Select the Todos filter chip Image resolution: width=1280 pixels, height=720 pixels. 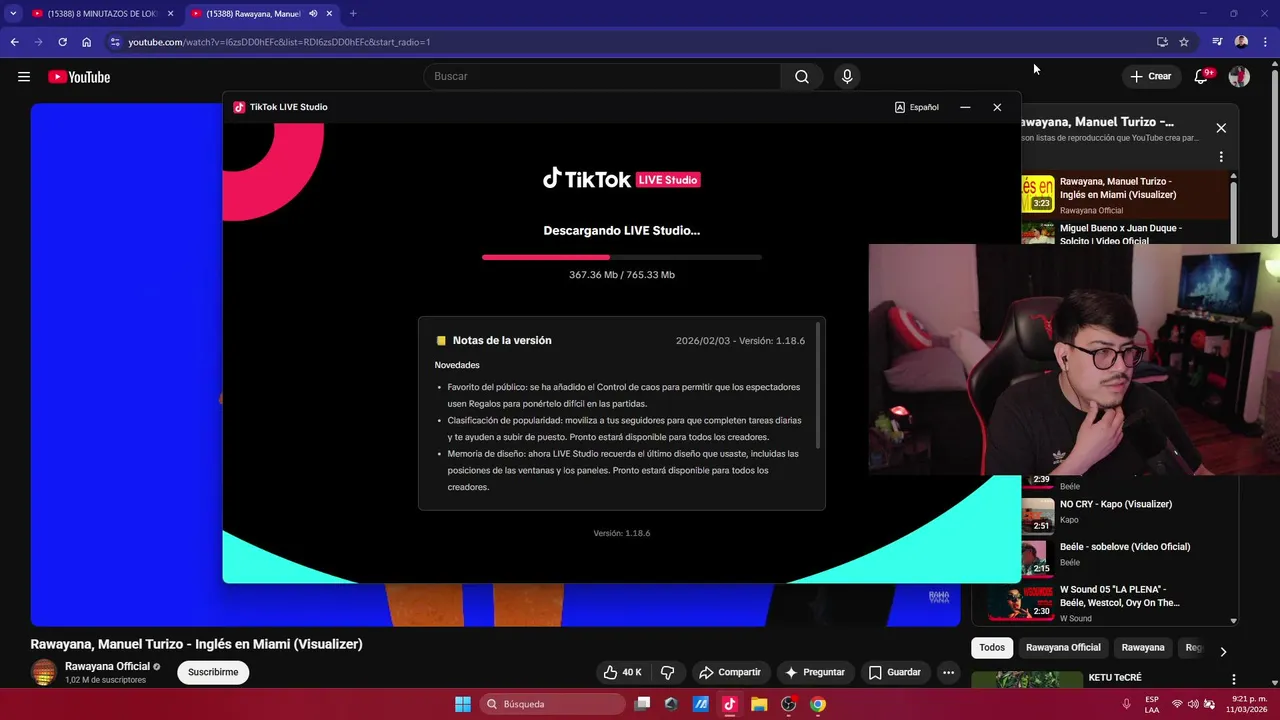[x=992, y=647]
